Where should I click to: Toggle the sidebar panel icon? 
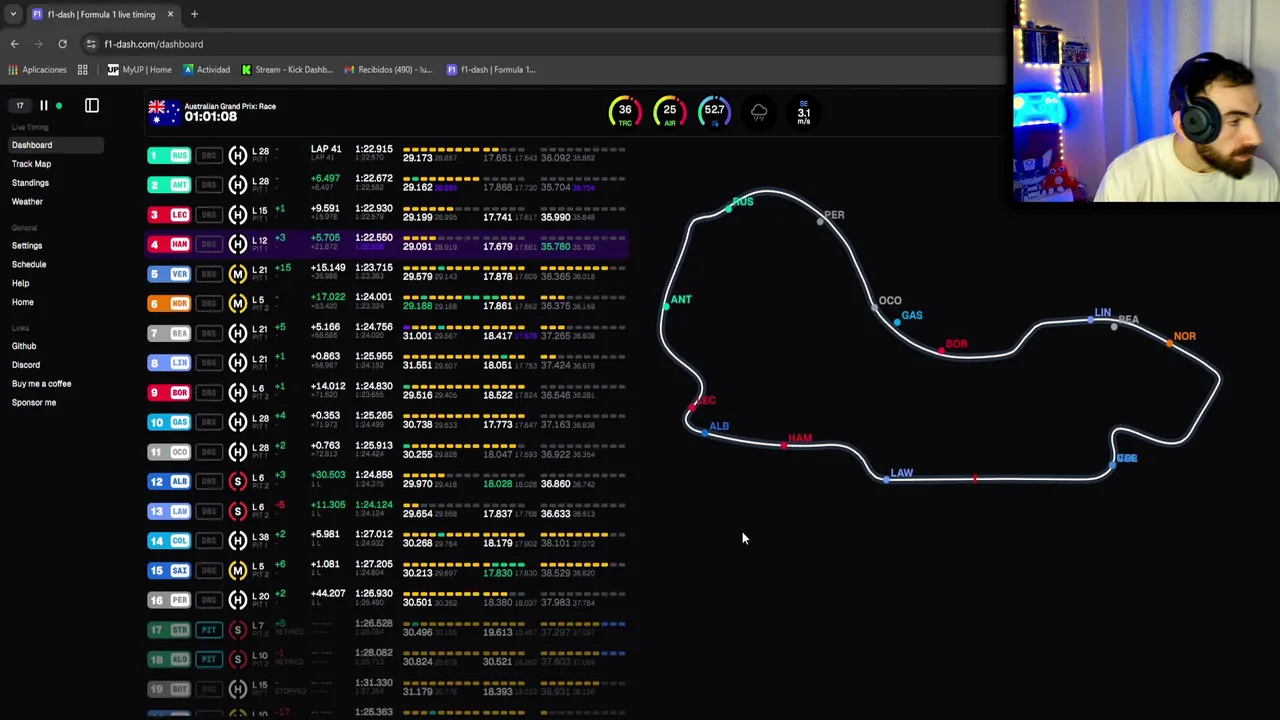[x=92, y=105]
